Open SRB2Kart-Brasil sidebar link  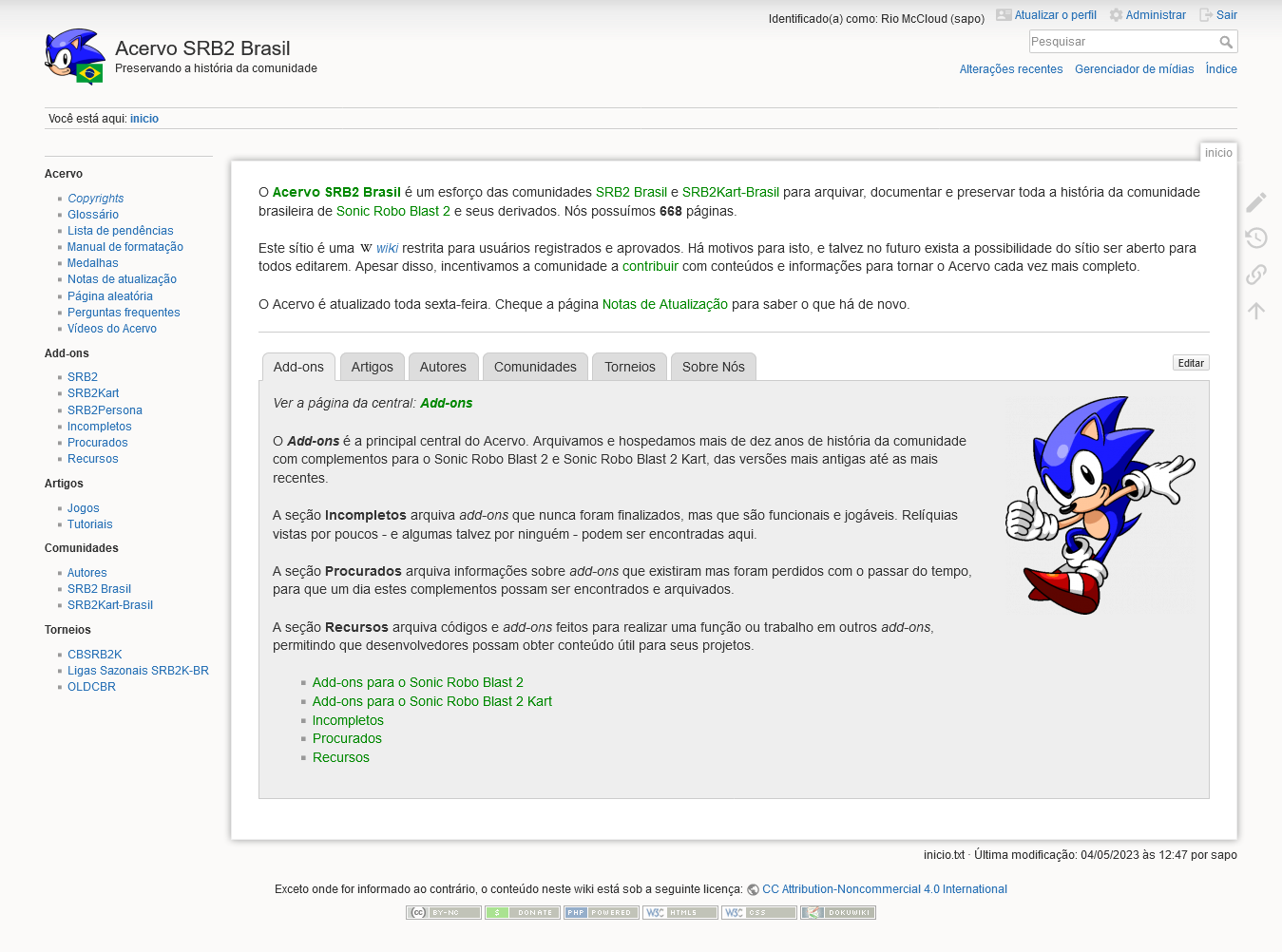(x=110, y=605)
